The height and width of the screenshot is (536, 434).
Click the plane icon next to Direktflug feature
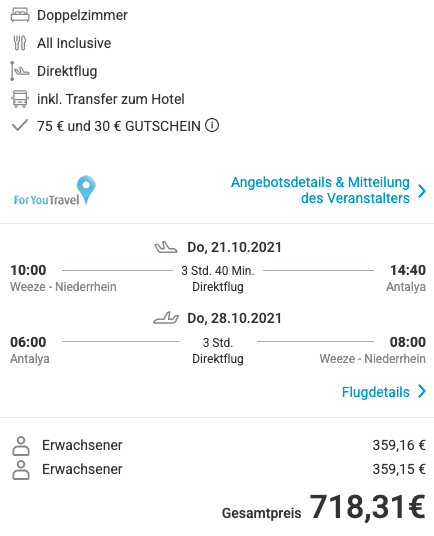[x=20, y=71]
